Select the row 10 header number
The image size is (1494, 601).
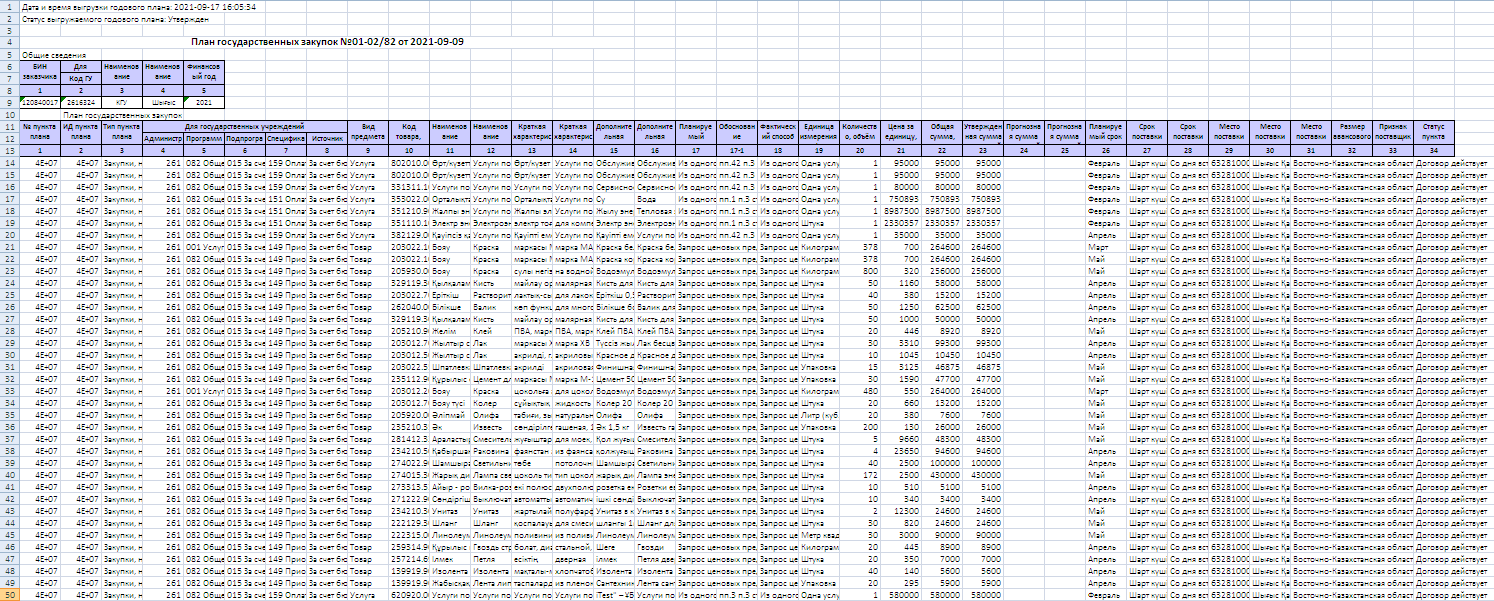coord(9,114)
